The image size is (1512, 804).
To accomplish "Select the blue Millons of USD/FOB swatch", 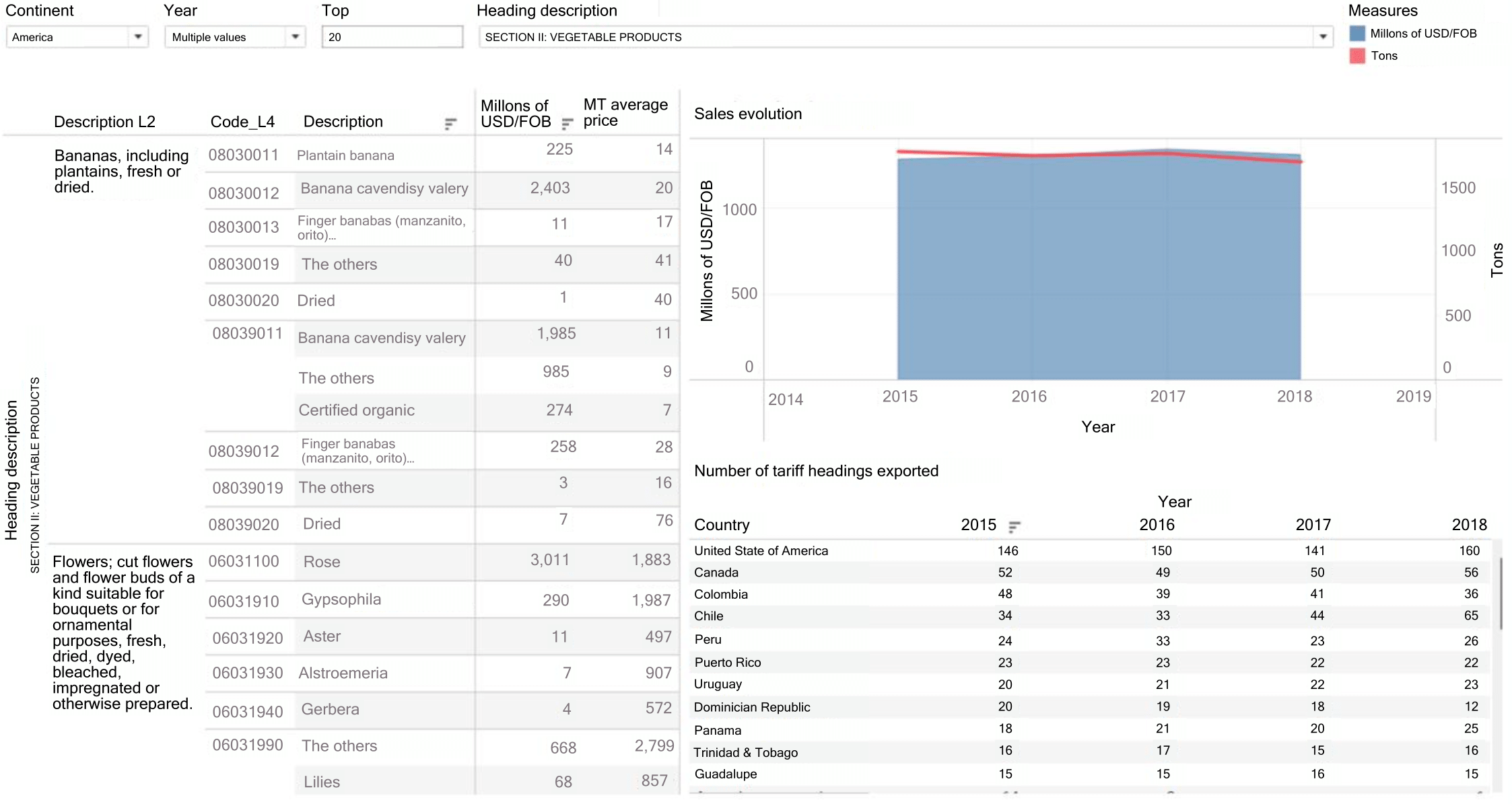I will (x=1357, y=34).
